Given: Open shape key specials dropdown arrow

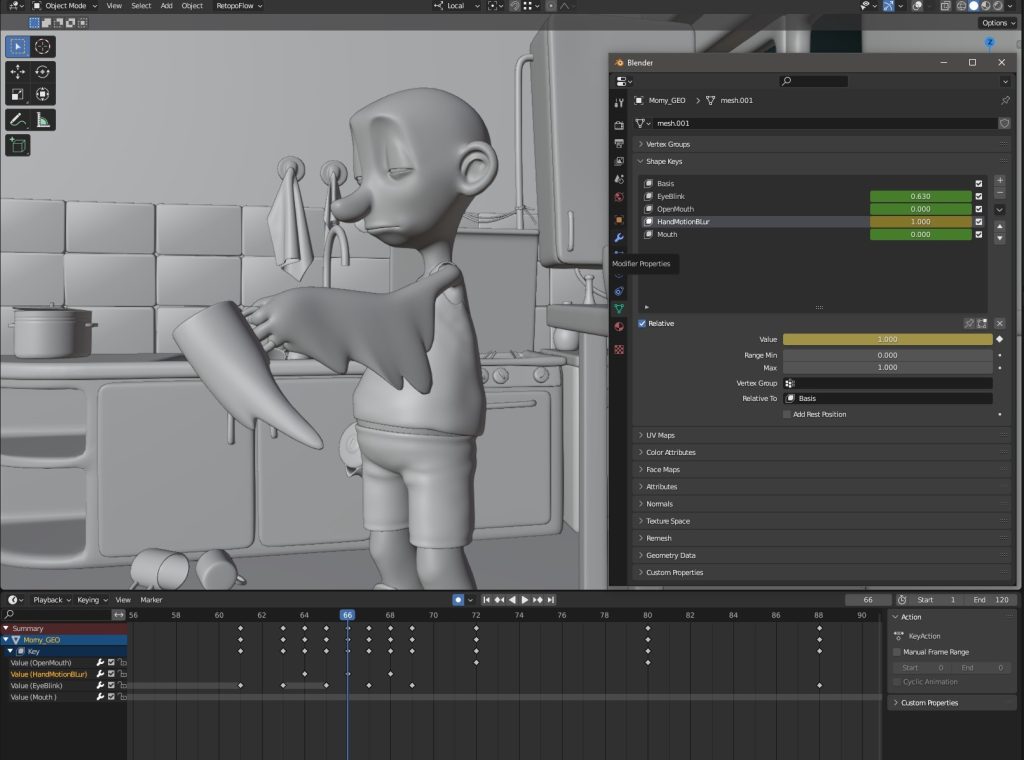Looking at the screenshot, I should [1000, 210].
